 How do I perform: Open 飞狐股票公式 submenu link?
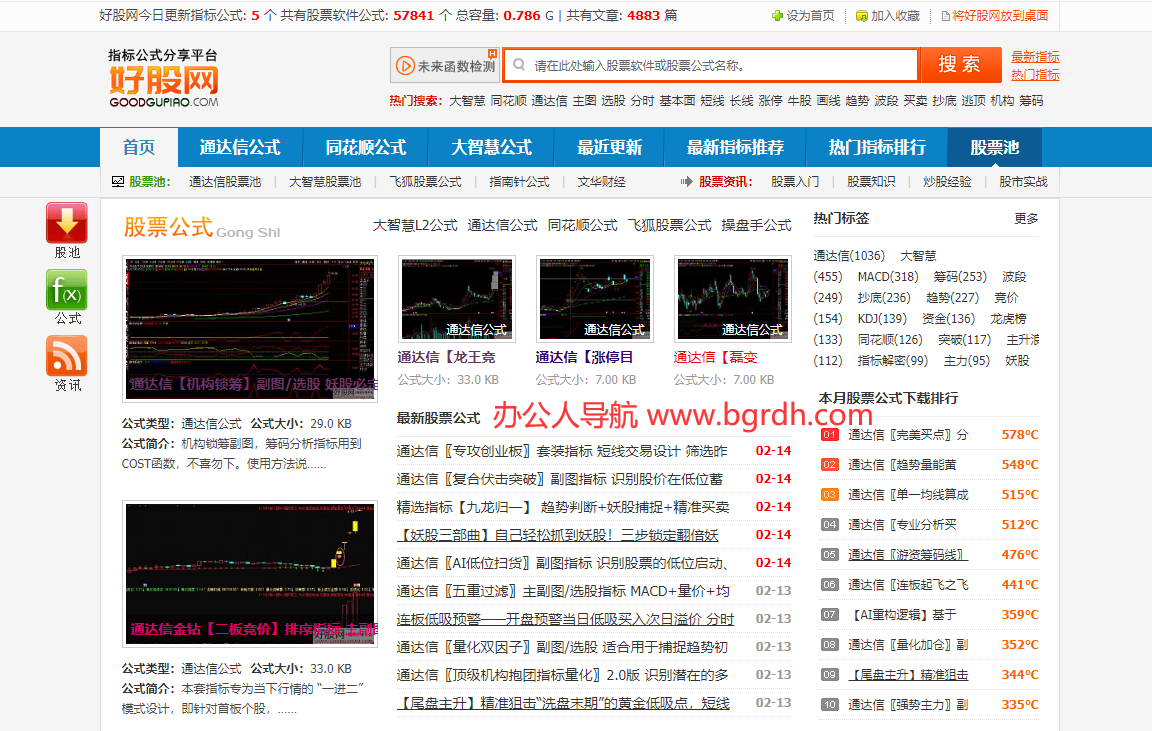(x=425, y=181)
